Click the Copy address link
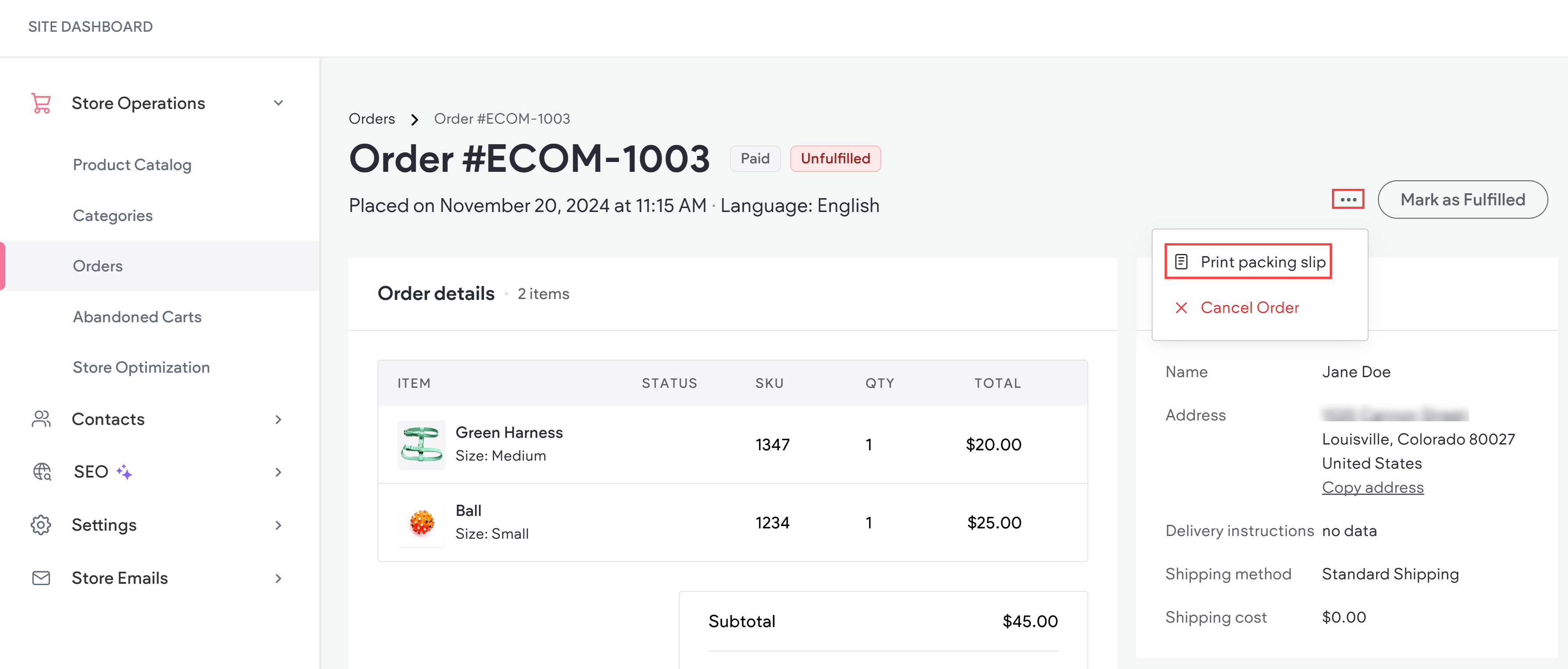 1372,487
